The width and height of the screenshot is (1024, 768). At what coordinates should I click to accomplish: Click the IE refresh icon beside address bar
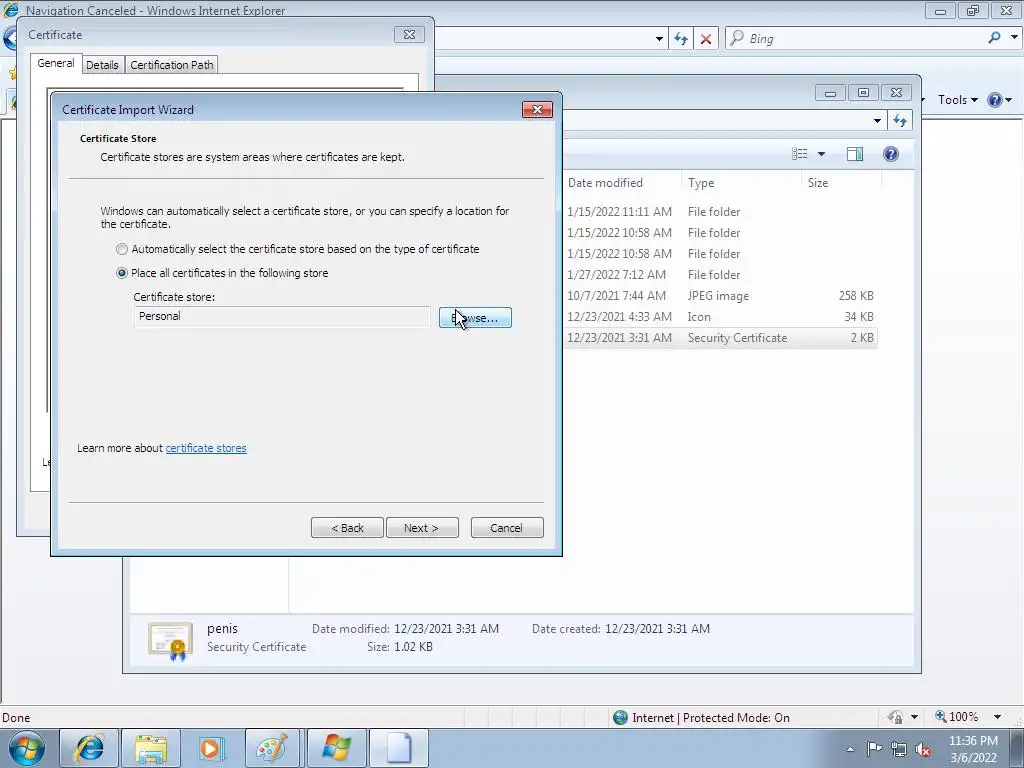(x=681, y=39)
